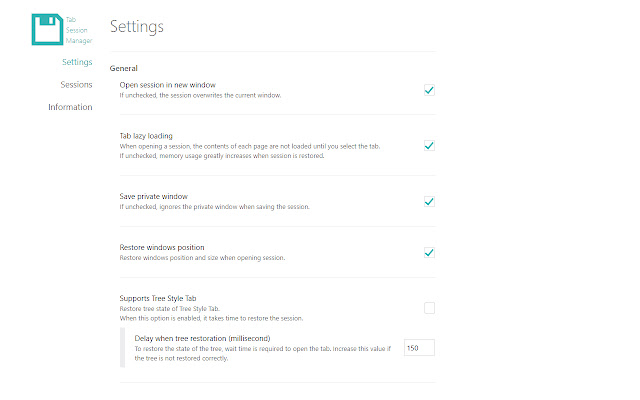This screenshot has height=400, width=640.
Task: Open the Settings sidebar menu item
Action: (x=76, y=62)
